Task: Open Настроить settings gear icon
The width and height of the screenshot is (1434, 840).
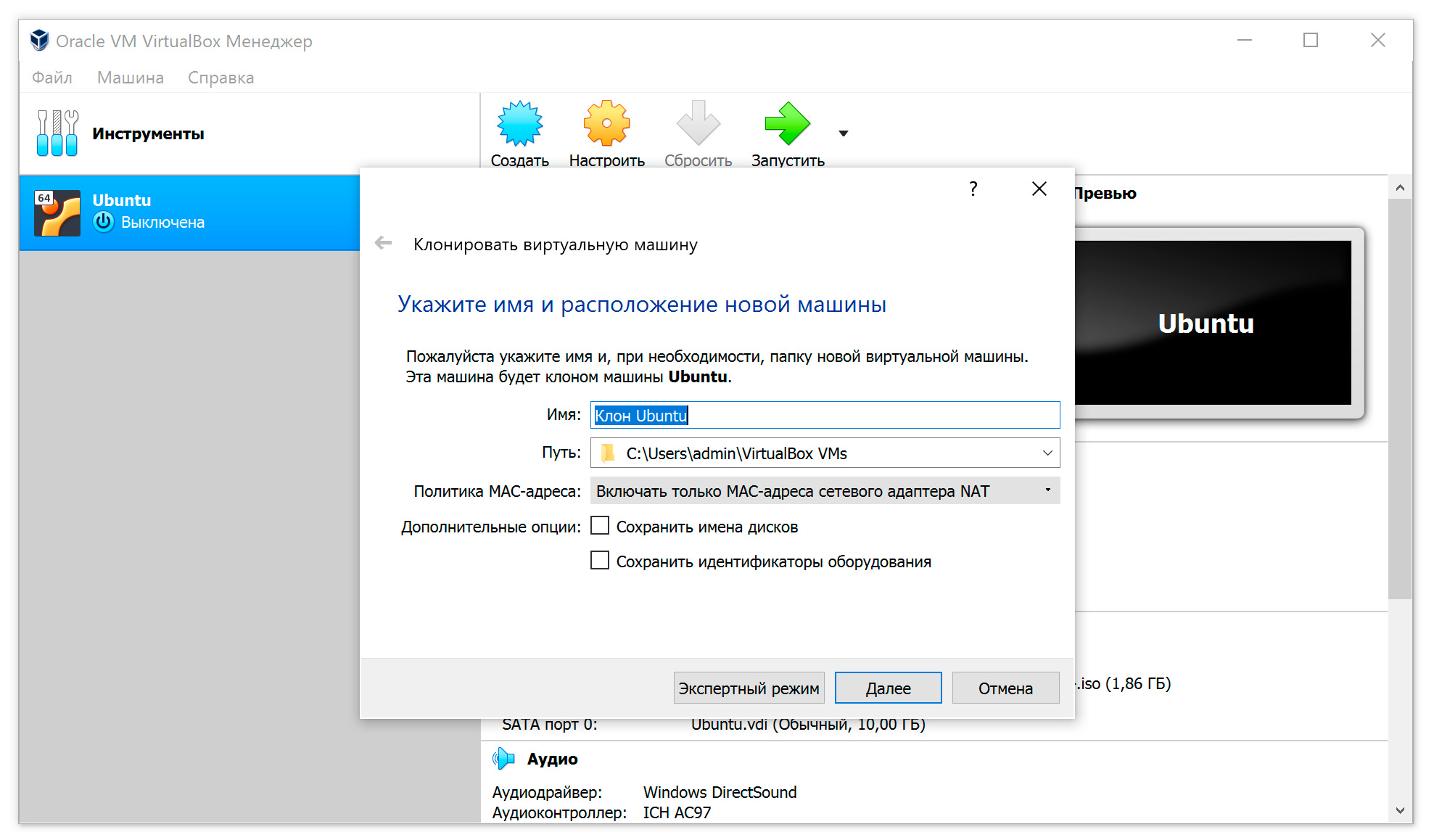Action: point(606,123)
